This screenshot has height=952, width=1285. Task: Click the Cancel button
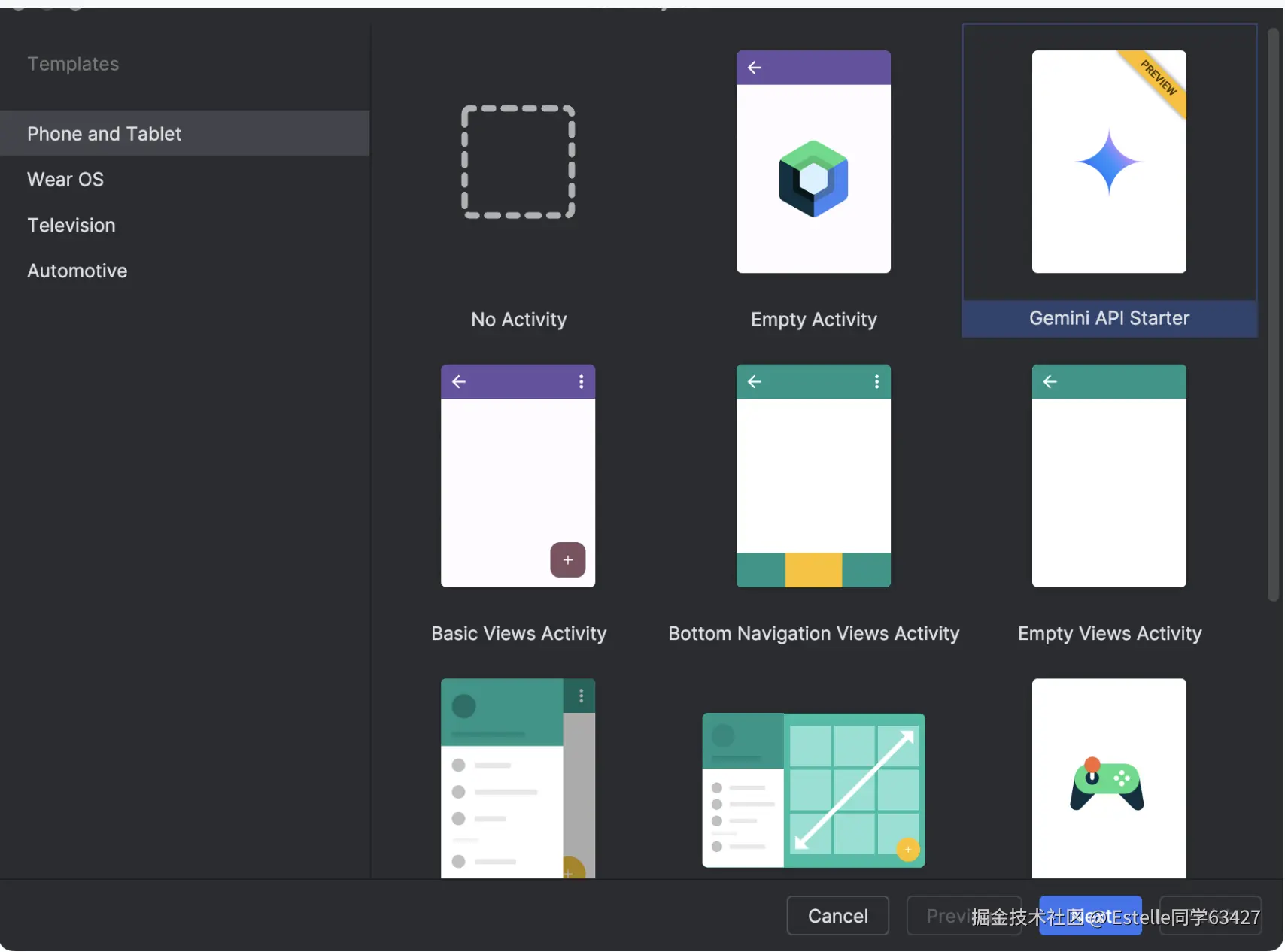coord(837,916)
